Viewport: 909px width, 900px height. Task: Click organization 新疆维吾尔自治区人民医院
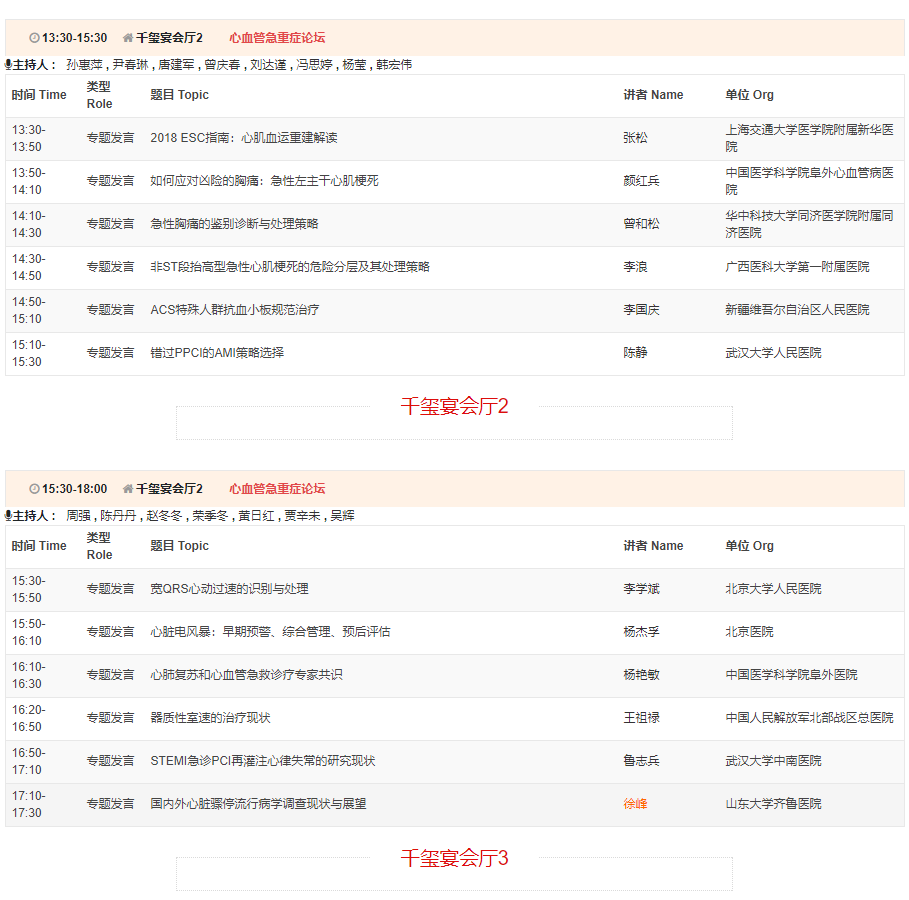(797, 310)
